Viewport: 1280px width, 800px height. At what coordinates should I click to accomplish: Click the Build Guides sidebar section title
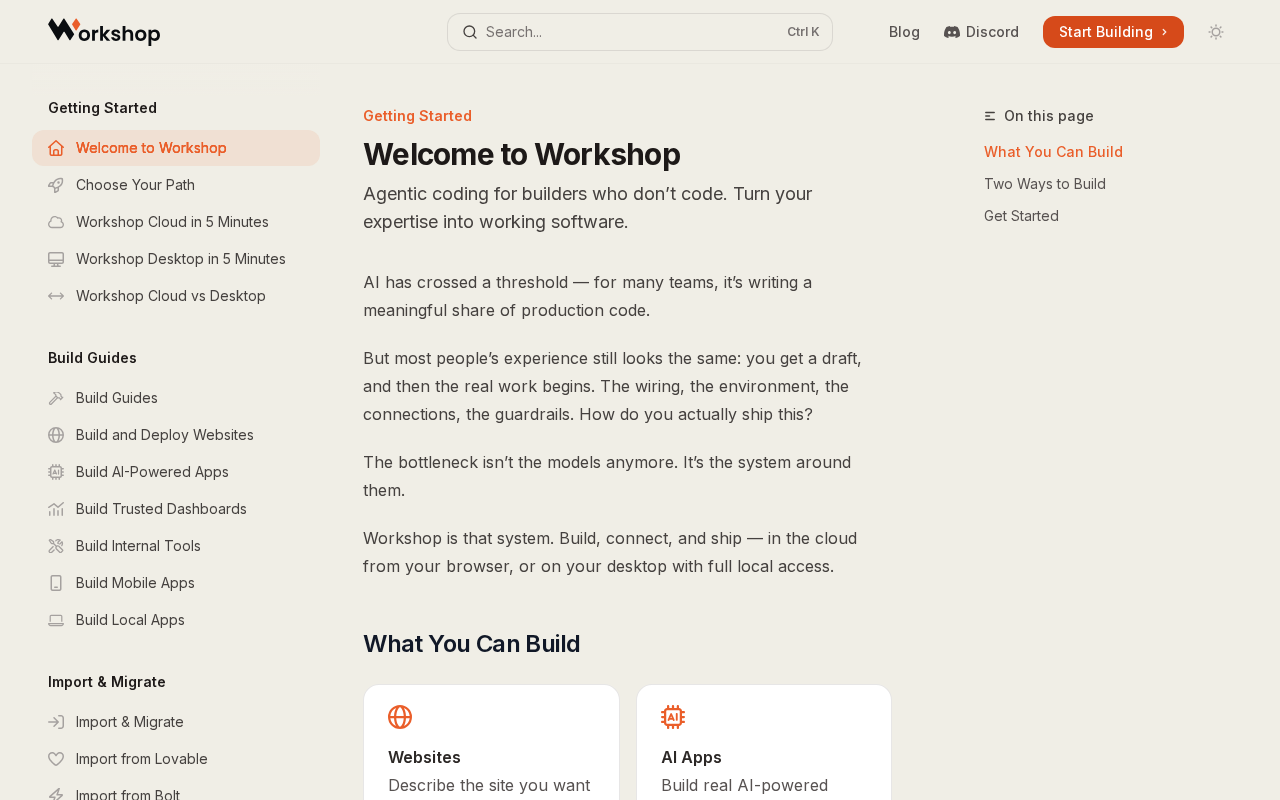(92, 358)
